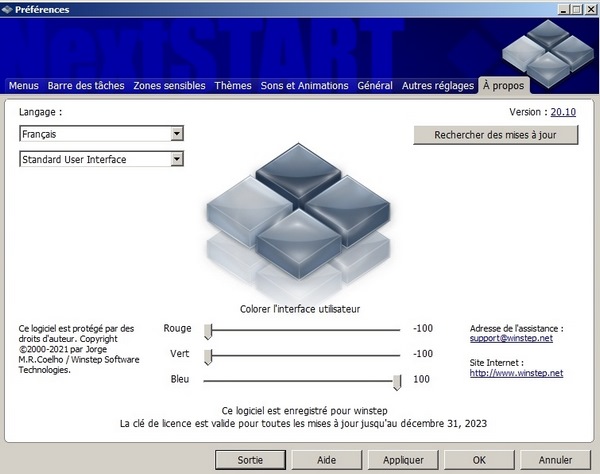Open the version 20.10 link
This screenshot has width=600, height=474.
563,112
